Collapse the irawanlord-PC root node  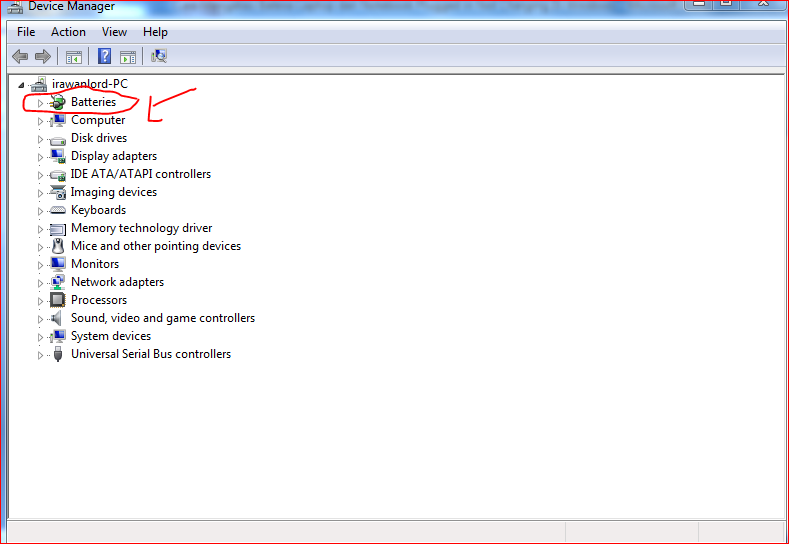point(22,85)
